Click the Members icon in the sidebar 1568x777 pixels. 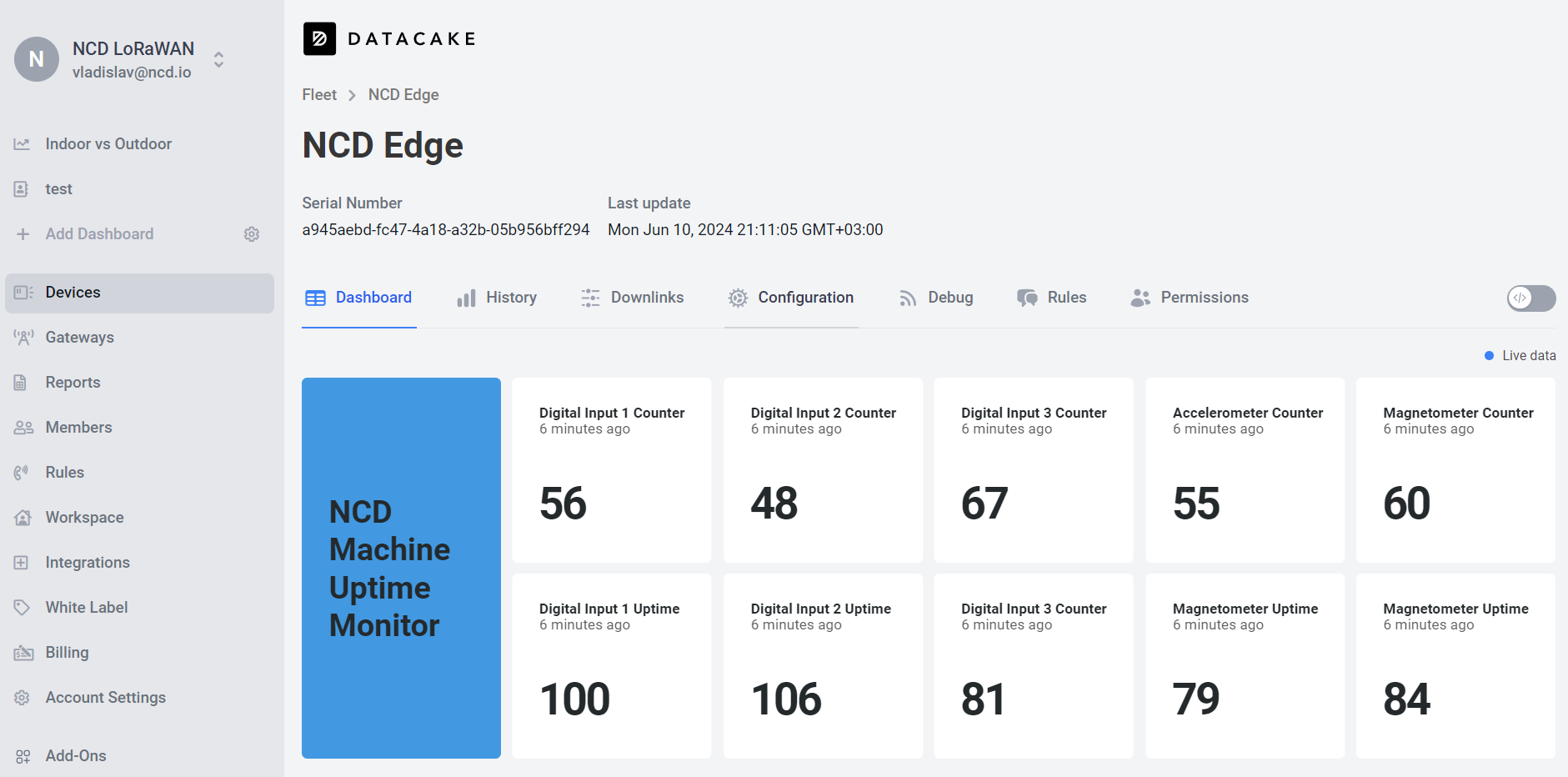point(23,427)
